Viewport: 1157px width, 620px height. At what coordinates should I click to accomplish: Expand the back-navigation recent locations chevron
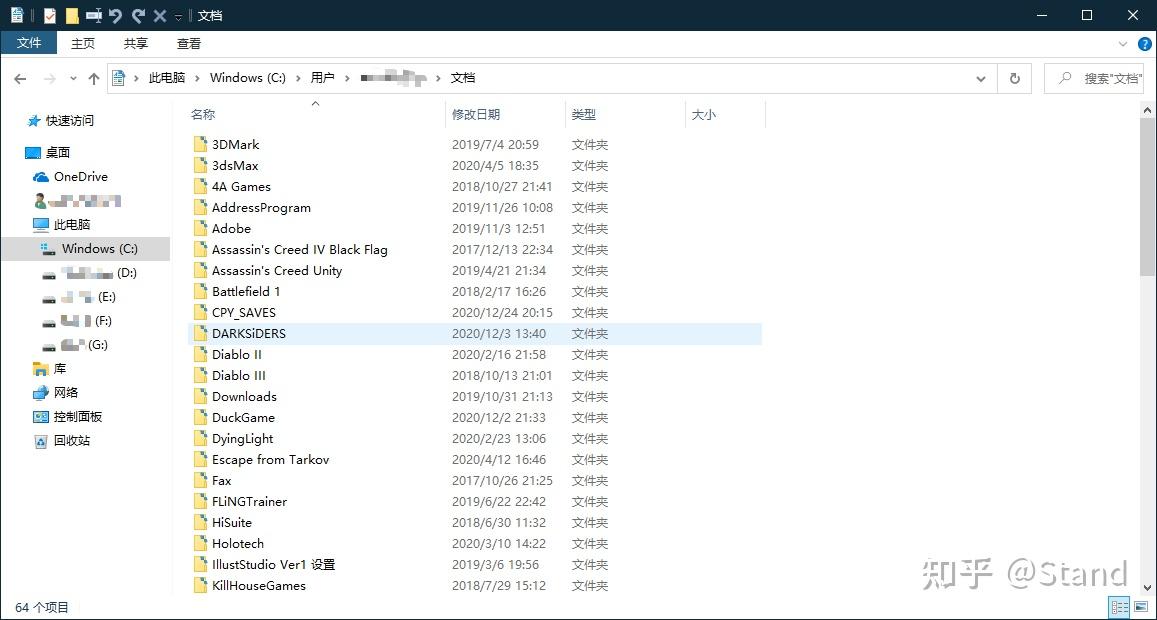tap(72, 77)
